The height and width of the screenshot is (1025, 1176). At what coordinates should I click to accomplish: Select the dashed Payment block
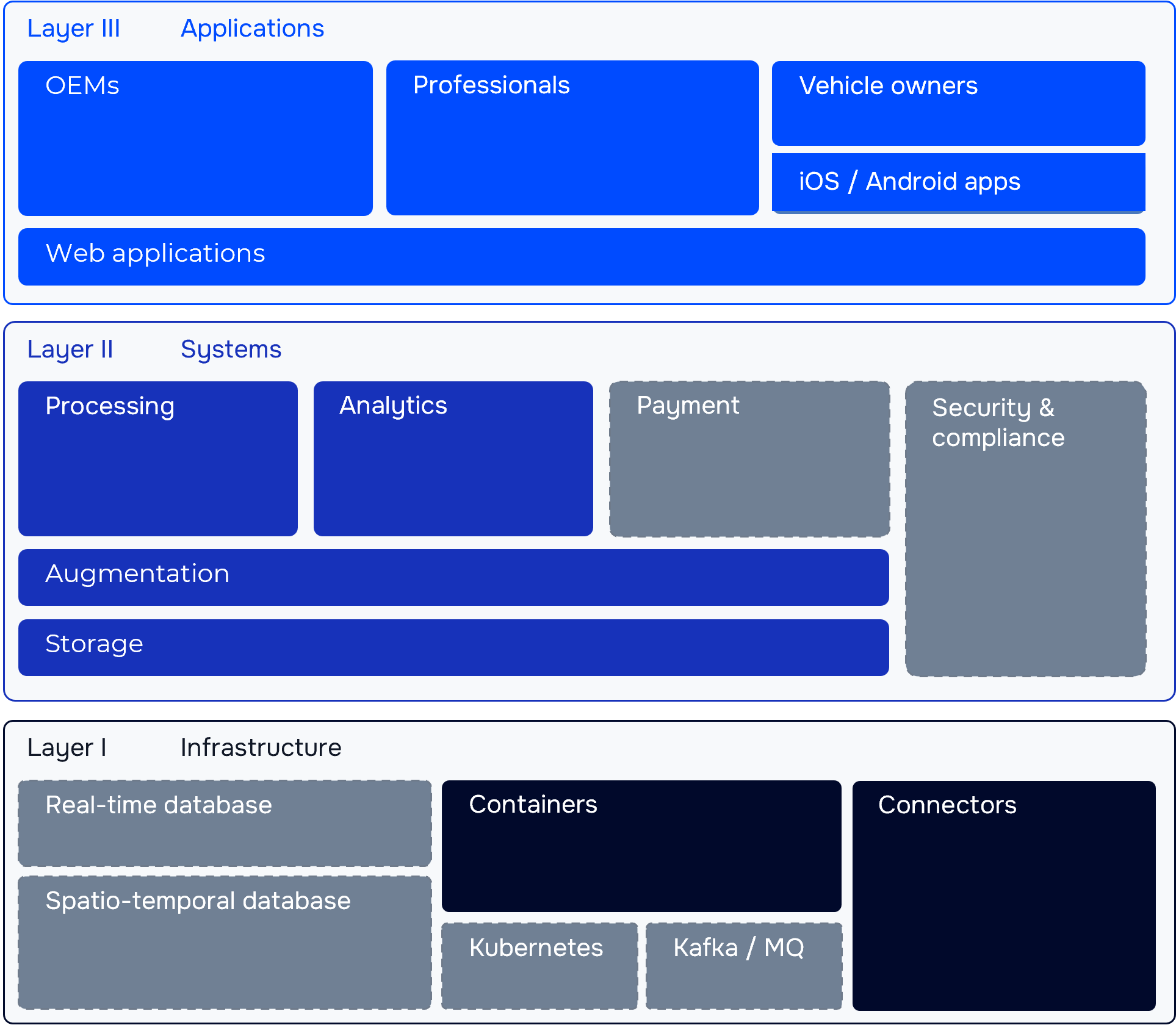coord(749,458)
